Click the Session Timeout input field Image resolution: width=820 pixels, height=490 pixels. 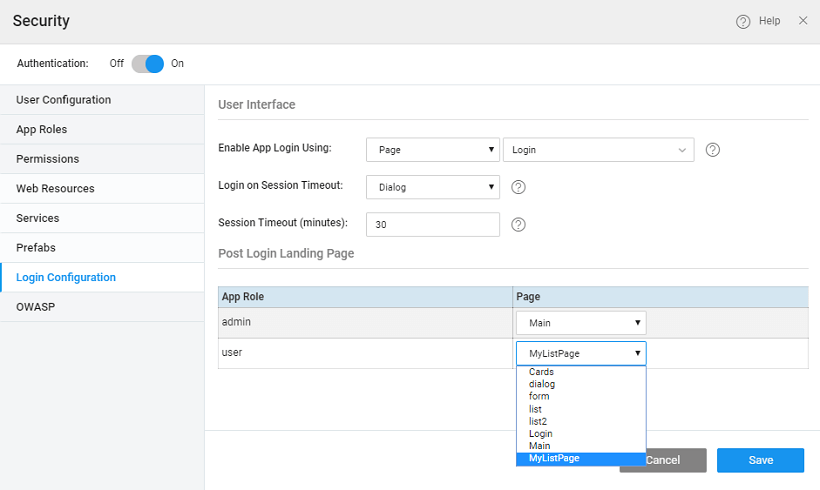coord(432,225)
